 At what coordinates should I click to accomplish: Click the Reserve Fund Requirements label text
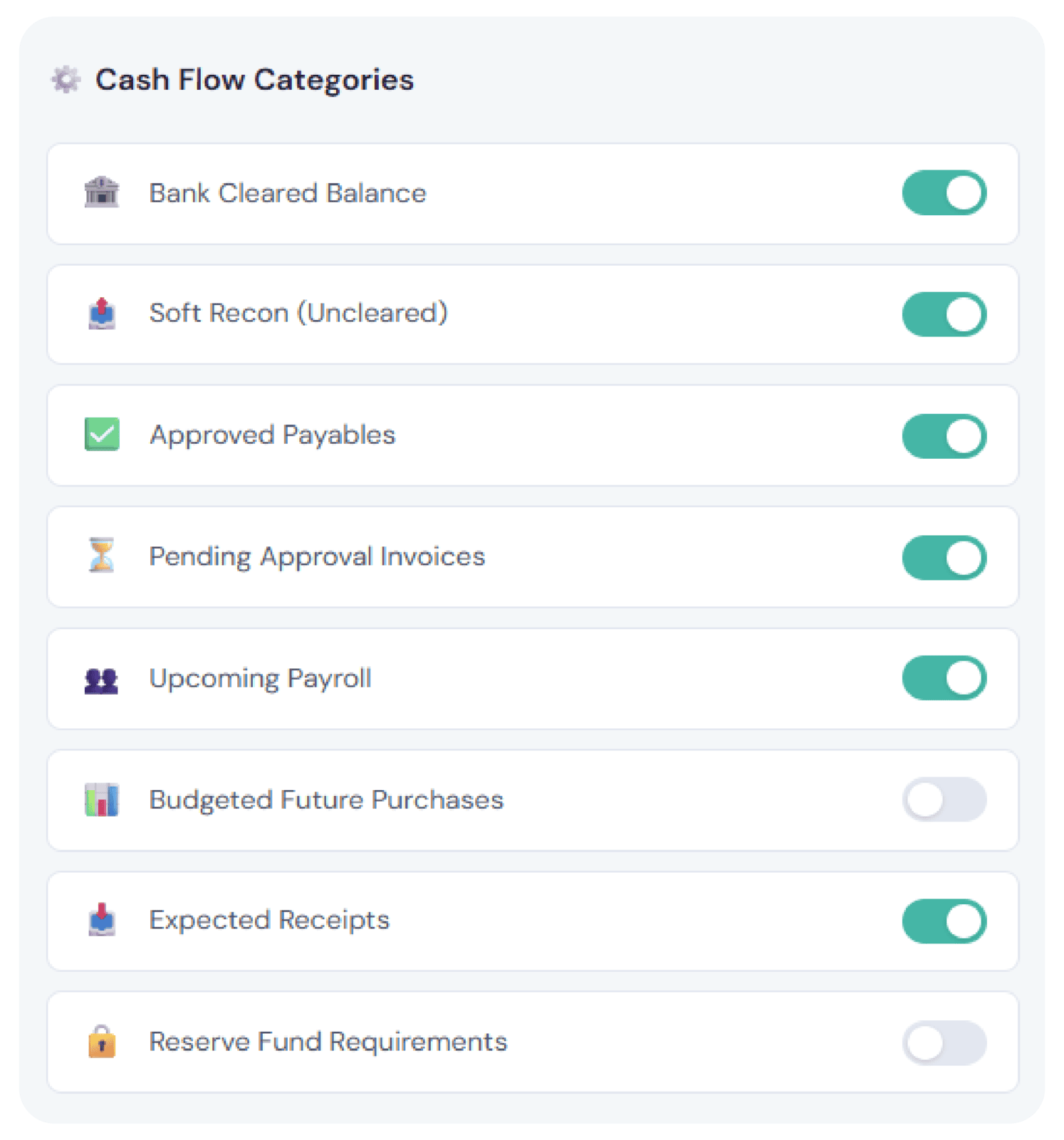[328, 1042]
